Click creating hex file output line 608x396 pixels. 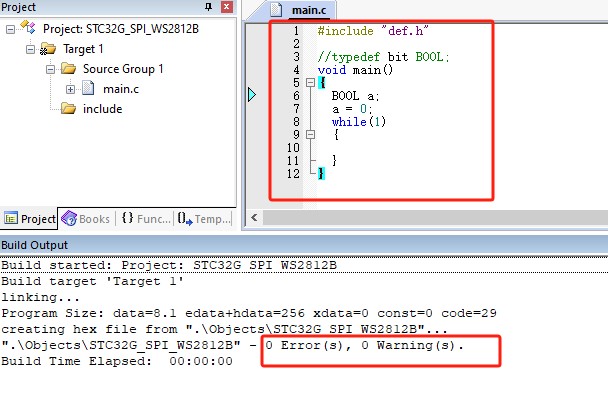[225, 329]
